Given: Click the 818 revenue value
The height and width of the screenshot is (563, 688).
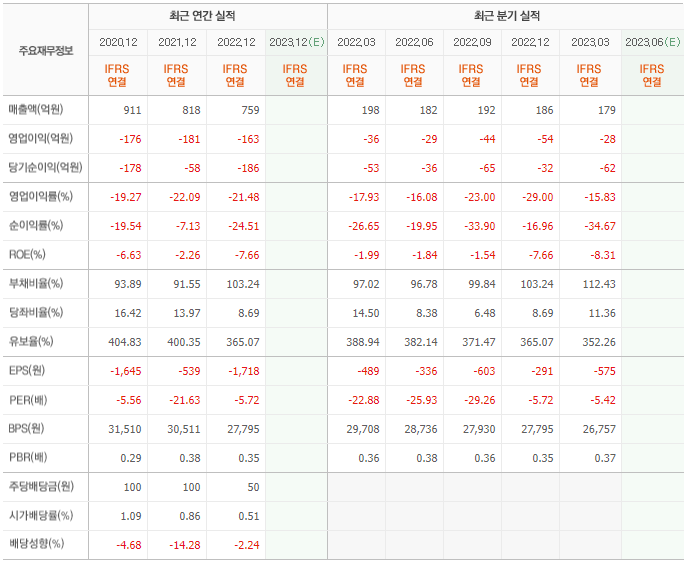Looking at the screenshot, I should 191,110.
